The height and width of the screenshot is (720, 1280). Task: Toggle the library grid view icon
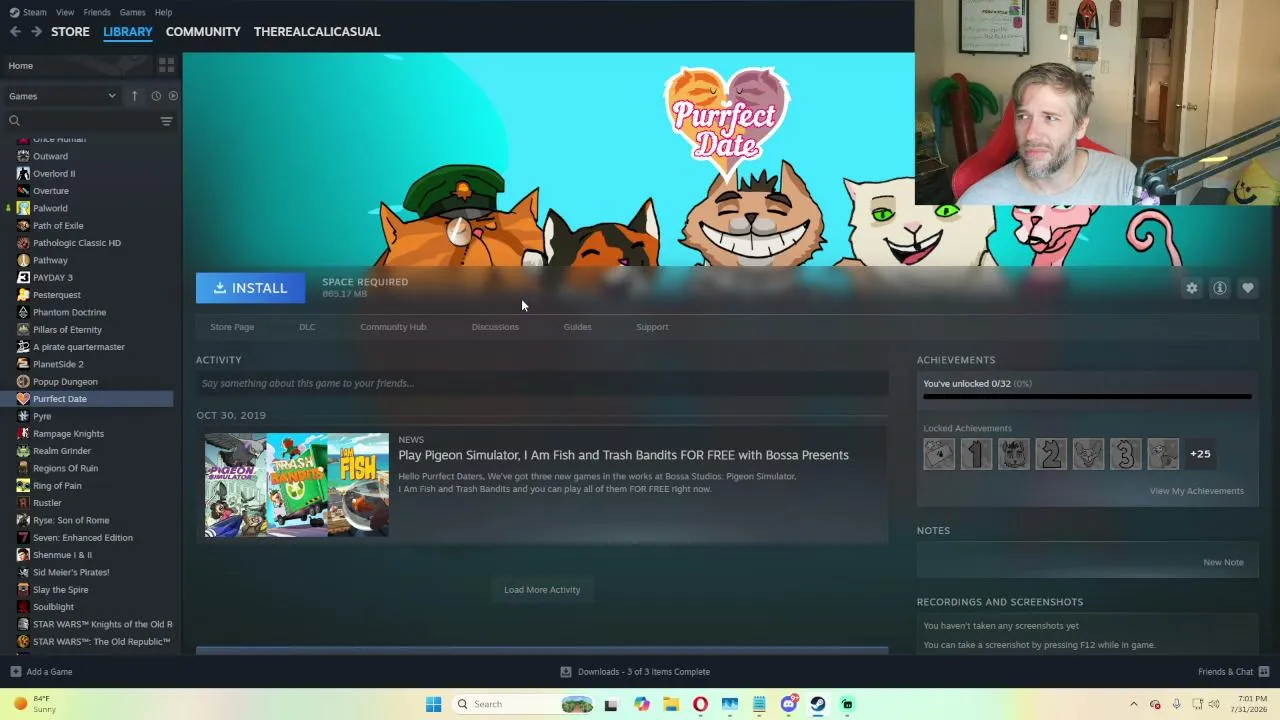click(166, 65)
